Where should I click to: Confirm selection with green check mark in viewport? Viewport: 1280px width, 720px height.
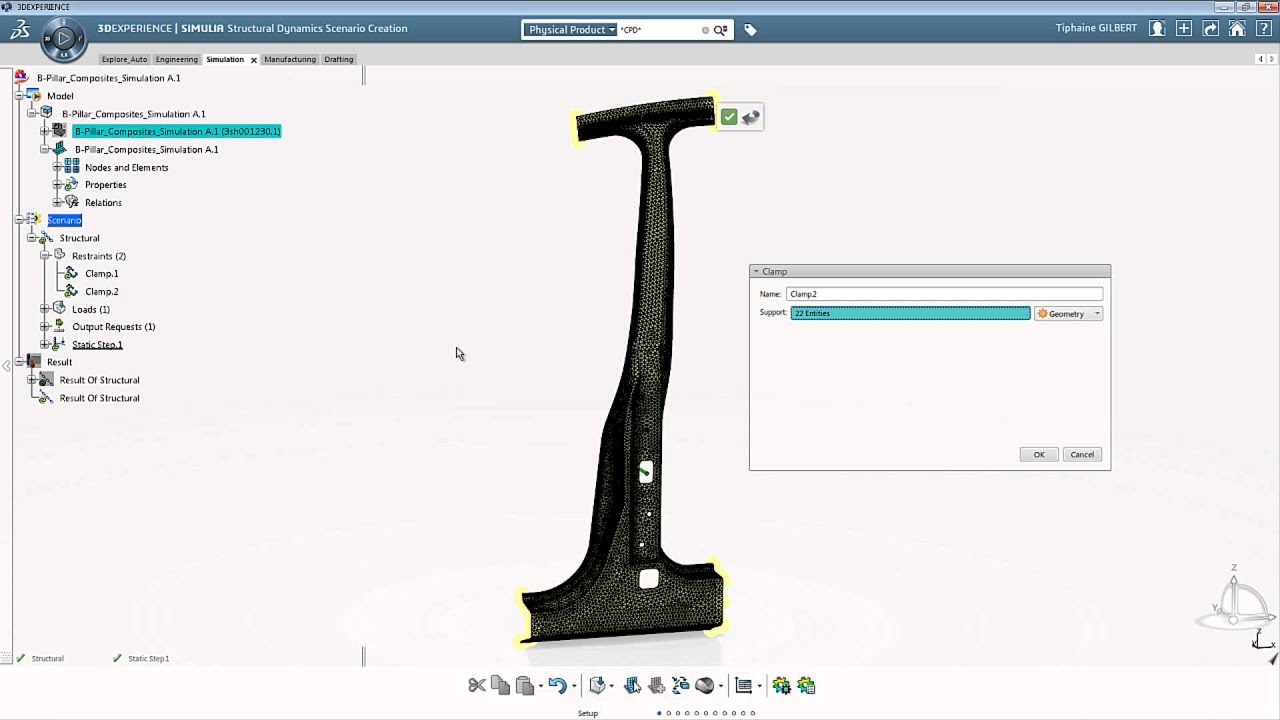pos(729,117)
